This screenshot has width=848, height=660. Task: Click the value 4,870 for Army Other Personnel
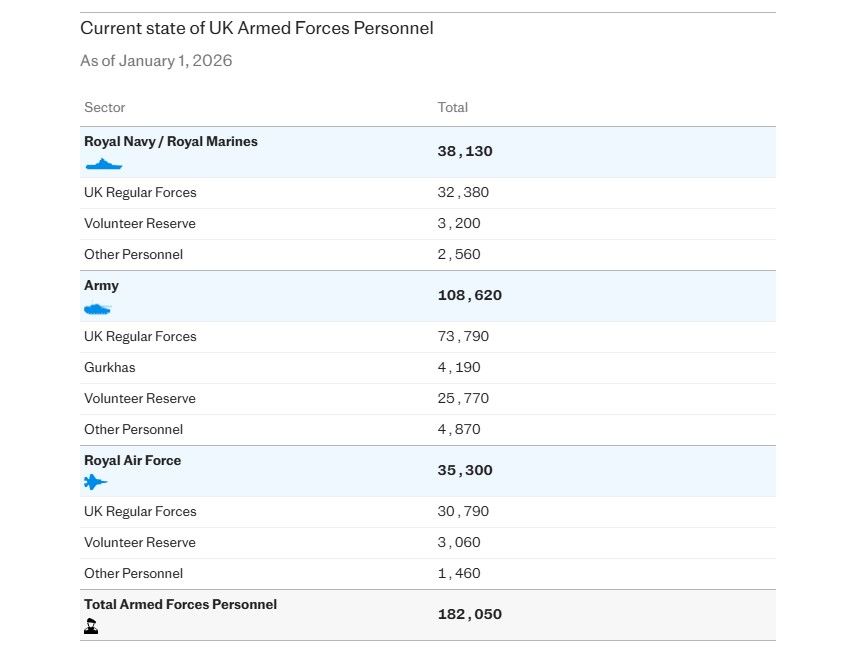click(x=459, y=429)
